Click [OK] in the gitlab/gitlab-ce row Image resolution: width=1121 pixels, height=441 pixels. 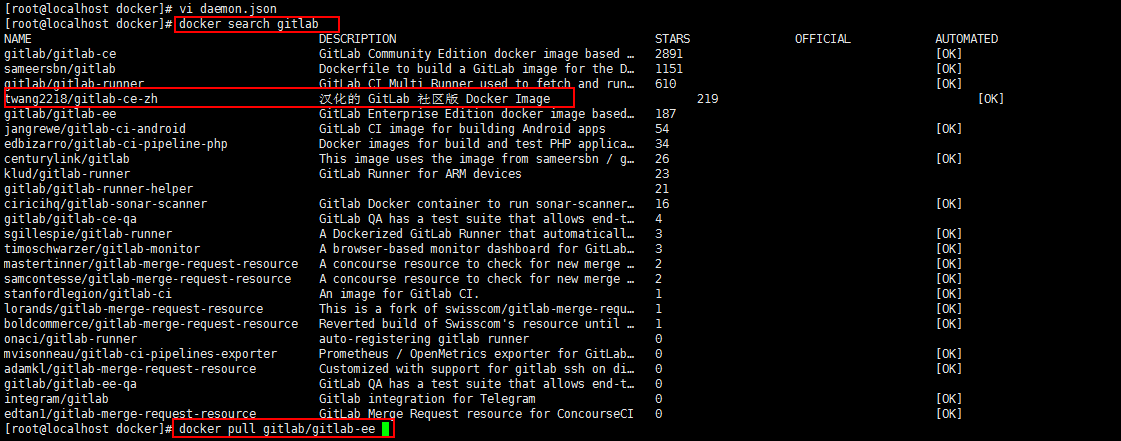click(x=949, y=54)
